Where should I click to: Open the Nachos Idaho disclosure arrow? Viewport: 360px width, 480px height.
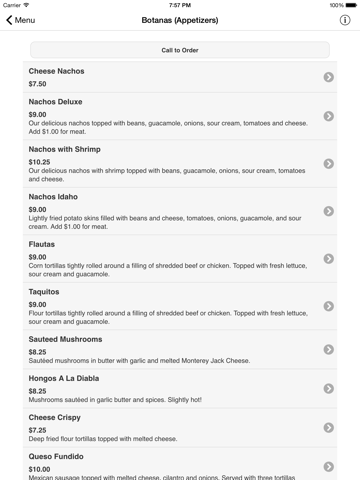tap(329, 211)
